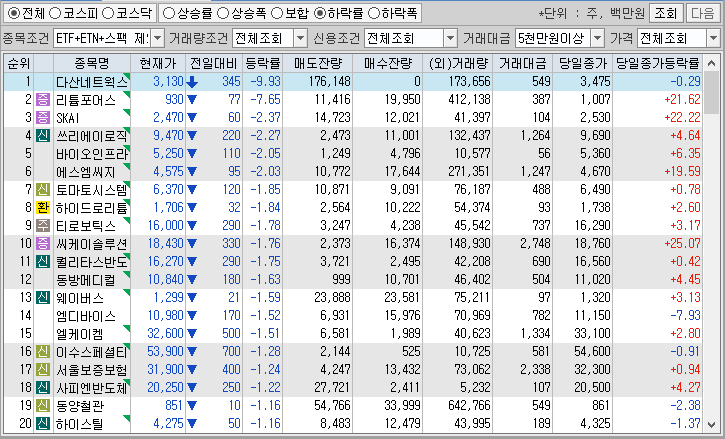The width and height of the screenshot is (725, 439).
Task: Select the 하락률 radio button
Action: [x=320, y=13]
